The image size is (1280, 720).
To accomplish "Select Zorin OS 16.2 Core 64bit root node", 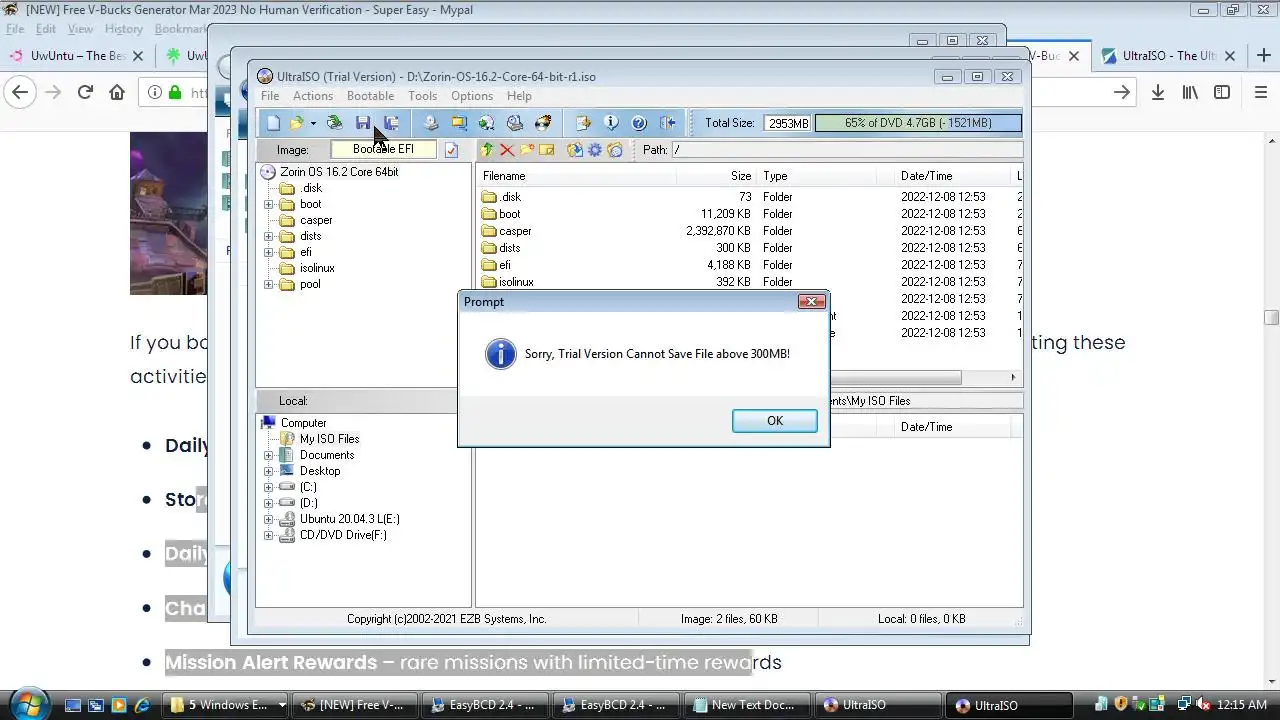I will coord(339,172).
